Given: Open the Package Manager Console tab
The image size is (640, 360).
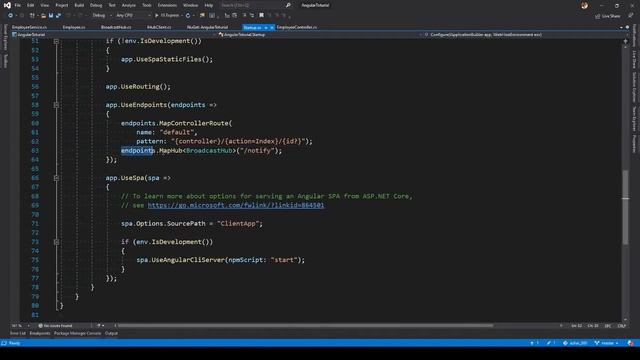Looking at the screenshot, I should (x=77, y=333).
